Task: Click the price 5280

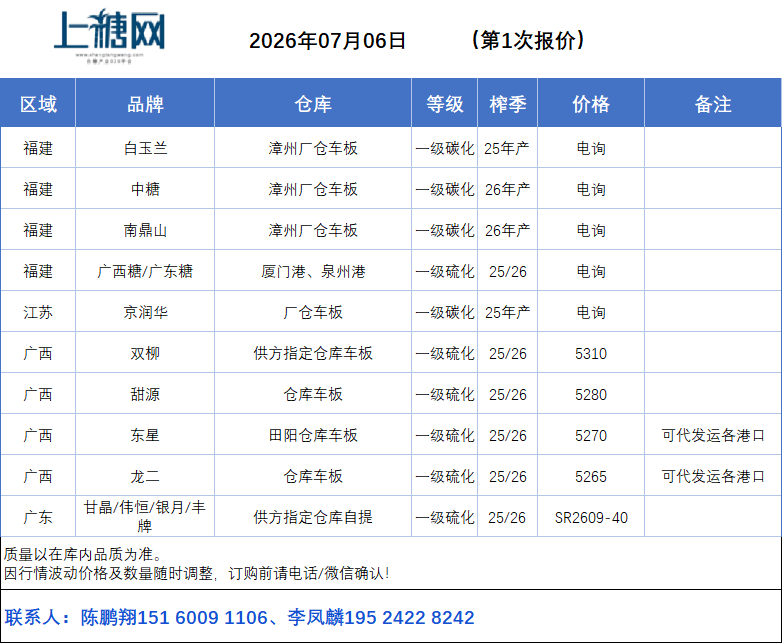Action: pos(591,394)
